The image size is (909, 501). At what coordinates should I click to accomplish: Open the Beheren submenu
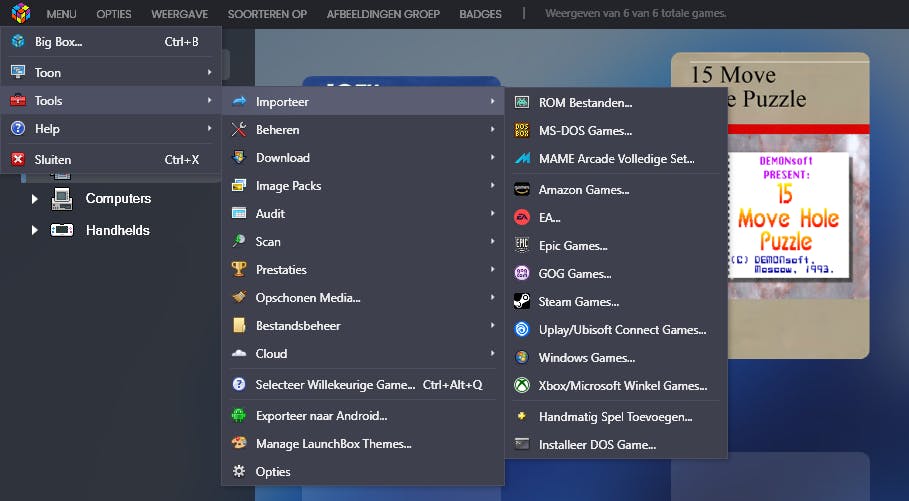coord(363,129)
